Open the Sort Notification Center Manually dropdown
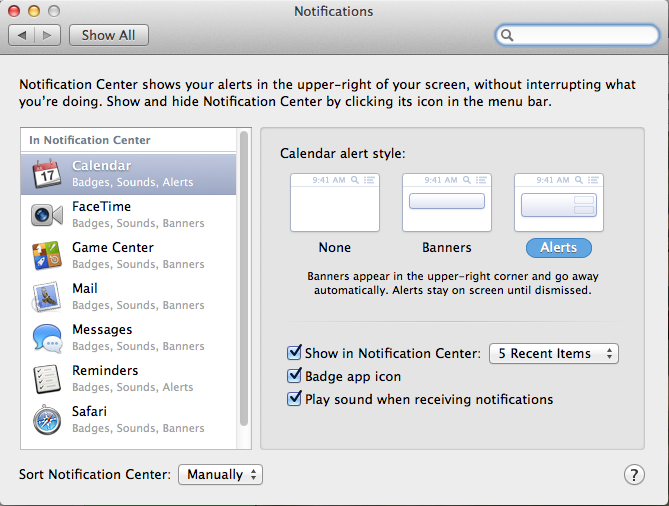This screenshot has width=669, height=506. click(x=220, y=474)
